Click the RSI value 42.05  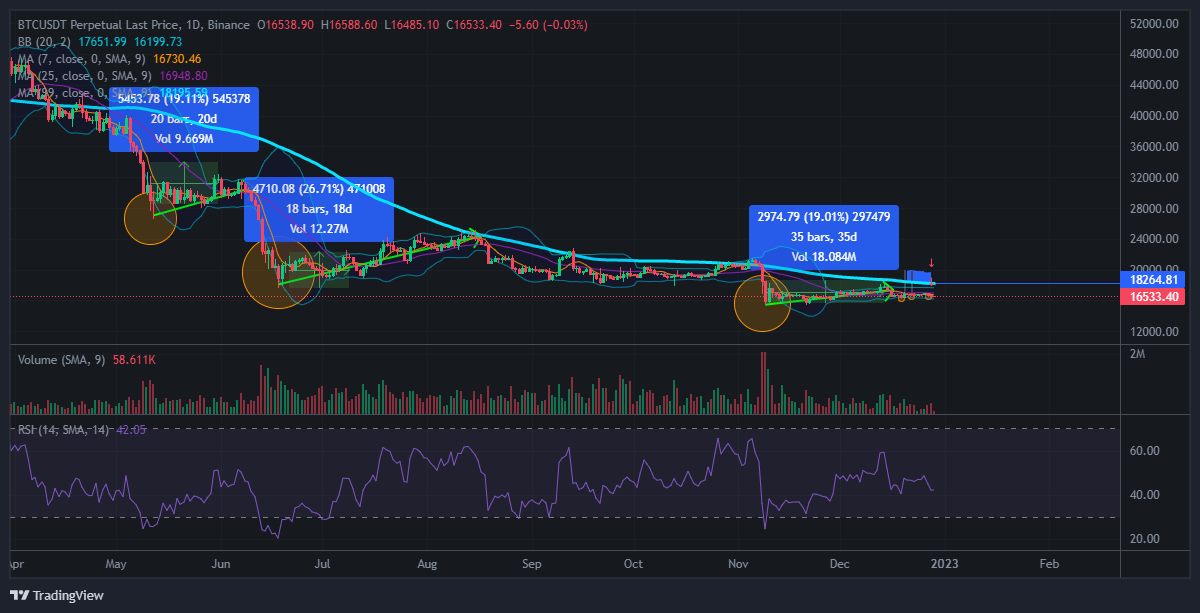click(132, 429)
